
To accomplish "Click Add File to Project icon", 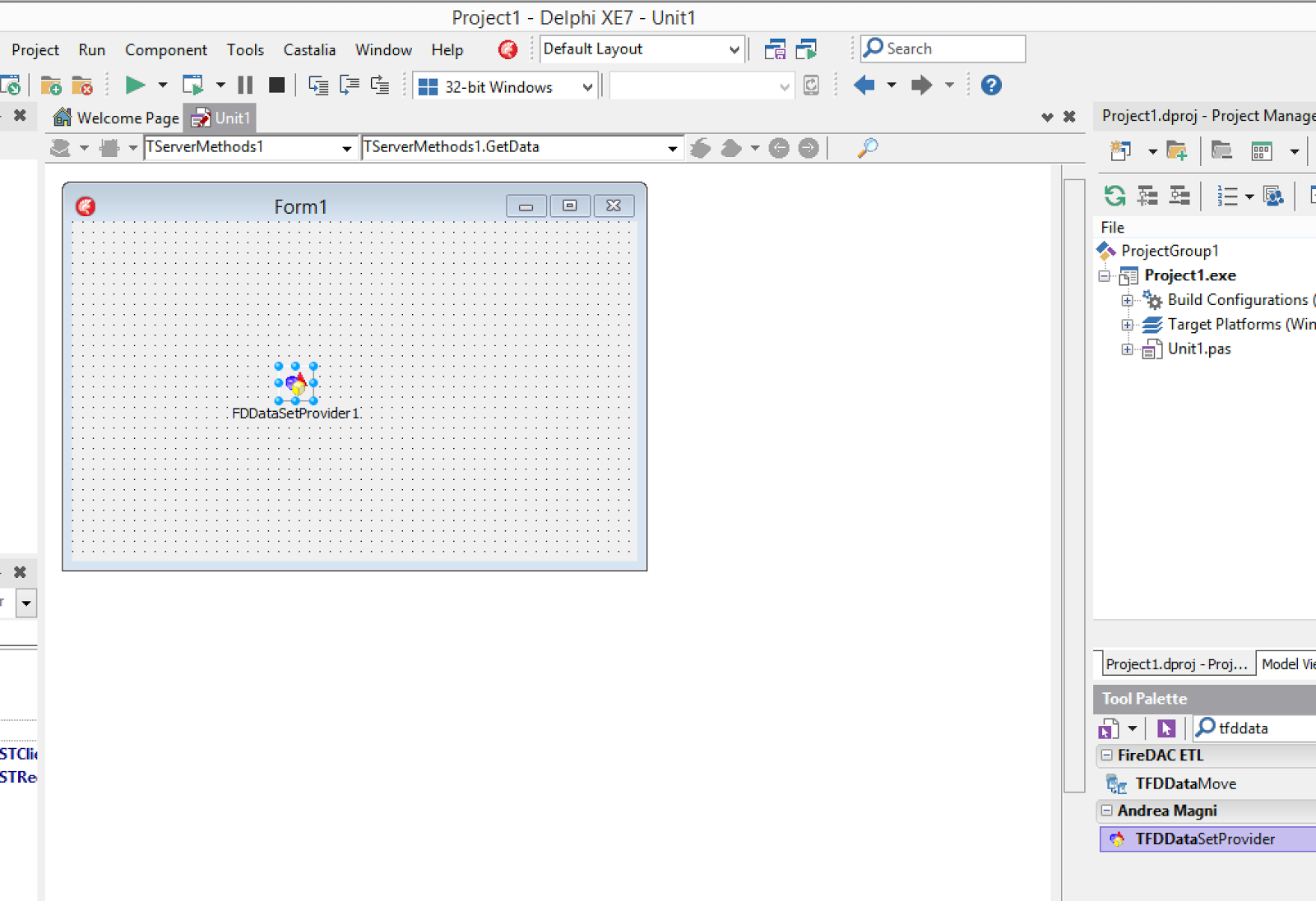I will tap(51, 85).
